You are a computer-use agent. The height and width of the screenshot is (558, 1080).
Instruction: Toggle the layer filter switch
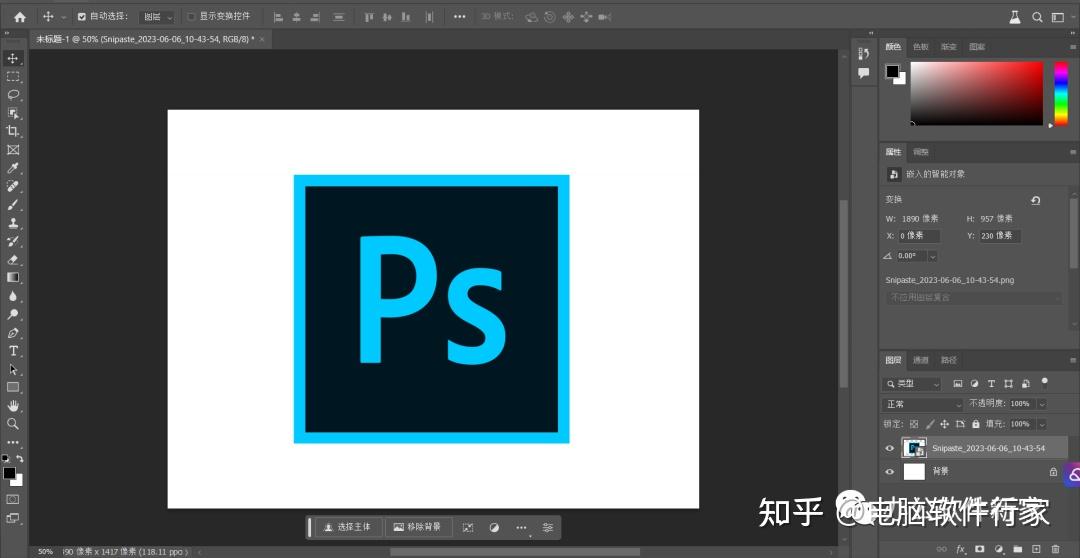point(1044,382)
